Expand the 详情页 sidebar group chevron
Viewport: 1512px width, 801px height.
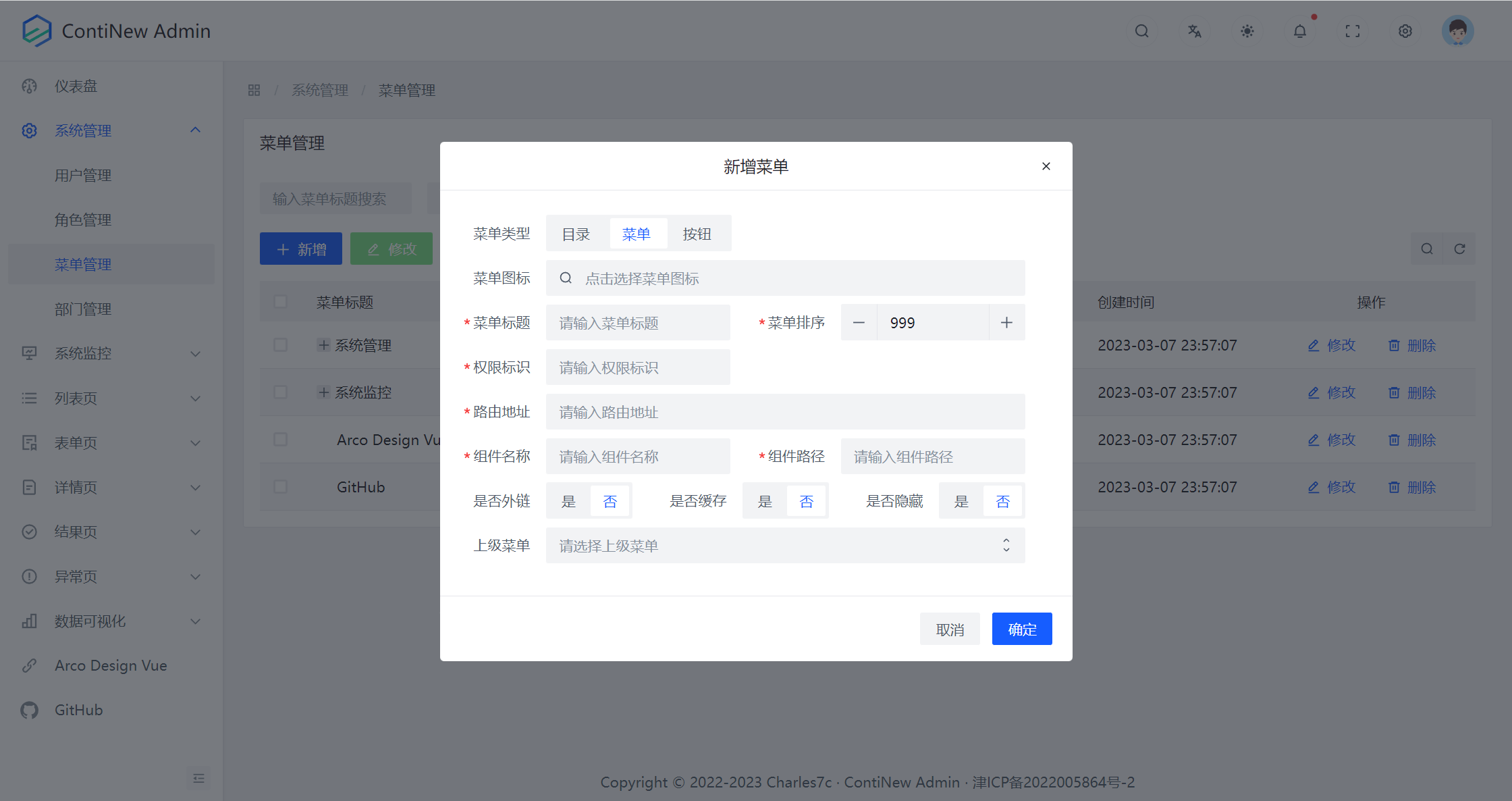196,487
